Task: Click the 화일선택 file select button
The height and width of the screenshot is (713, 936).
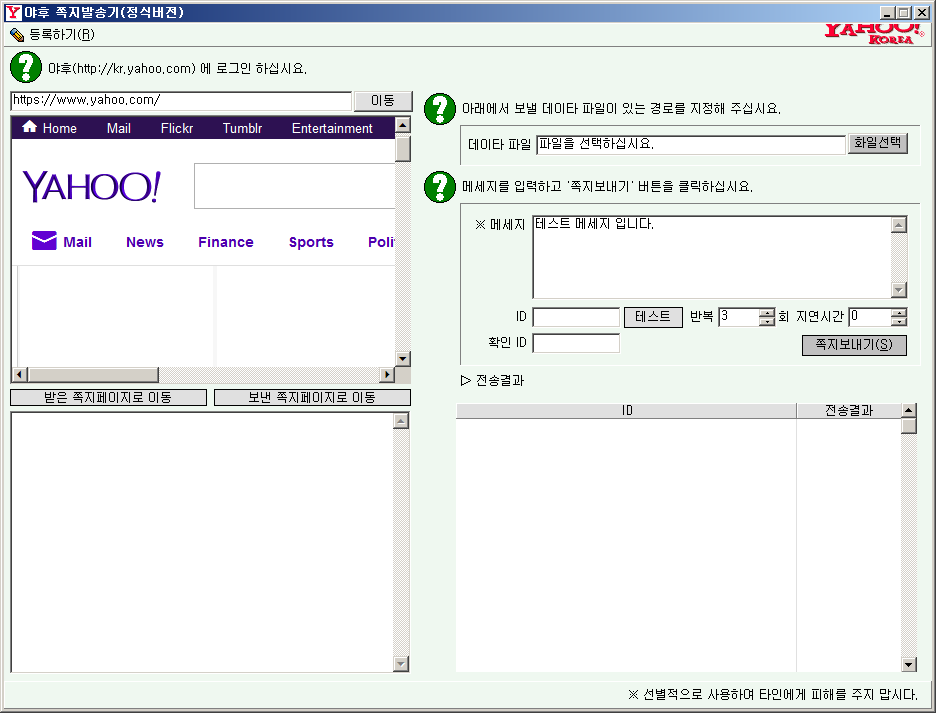Action: click(877, 143)
